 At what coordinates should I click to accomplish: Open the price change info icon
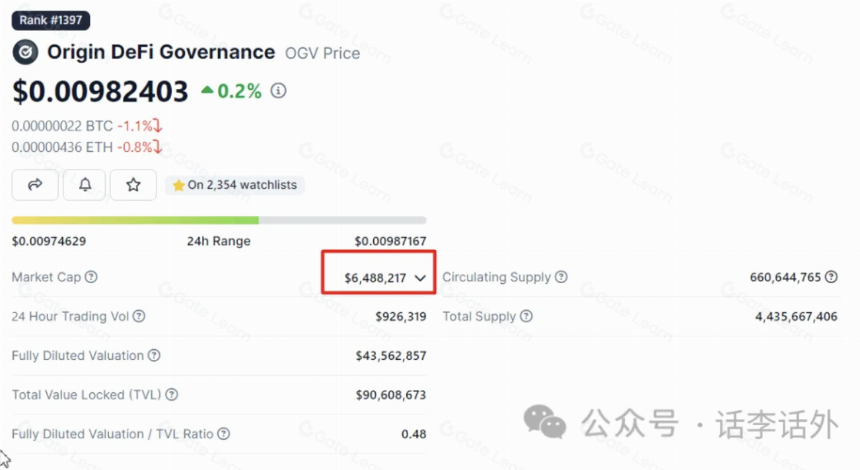point(279,90)
